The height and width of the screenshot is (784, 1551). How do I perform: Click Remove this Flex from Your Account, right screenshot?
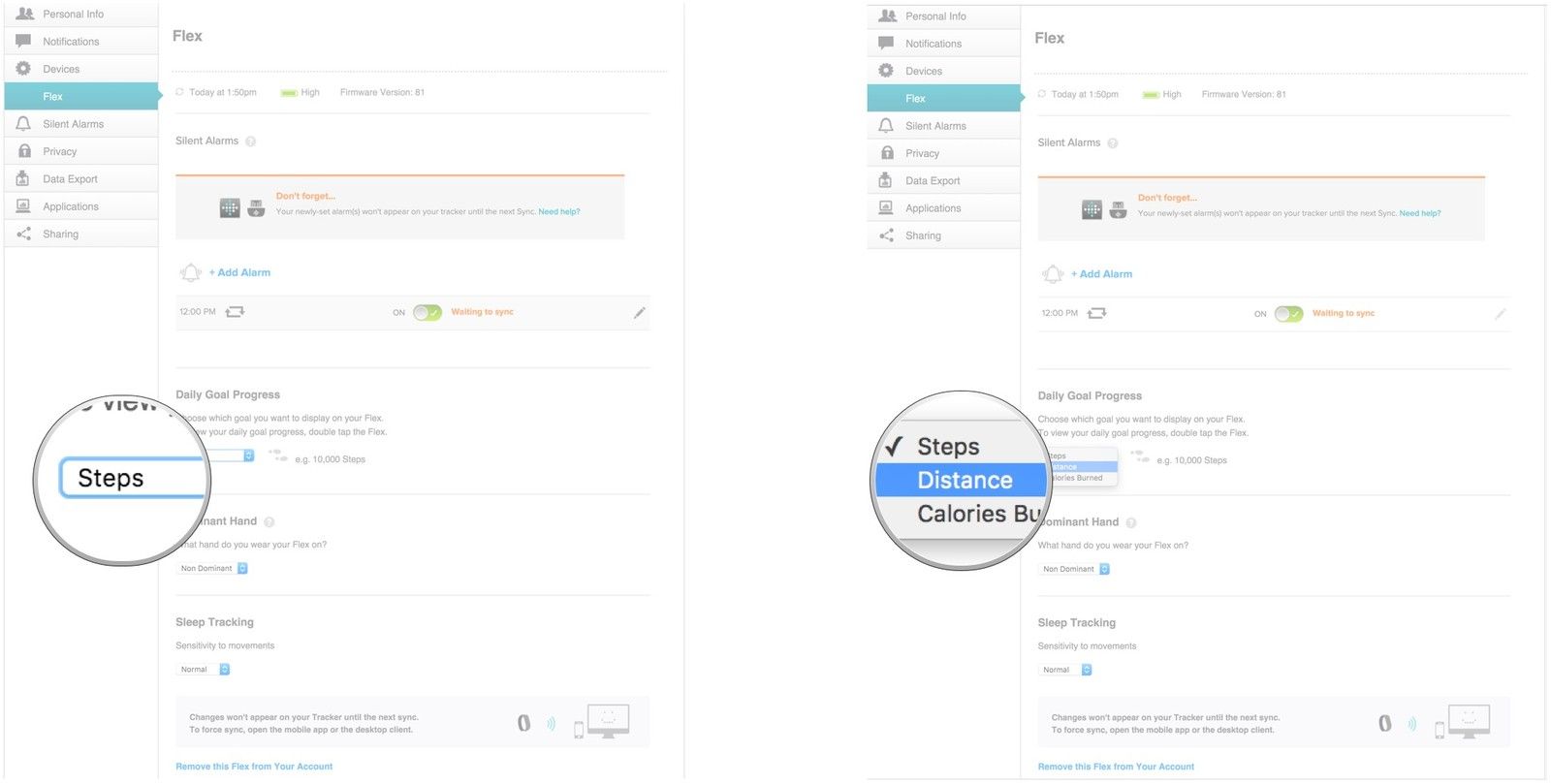(x=1116, y=767)
